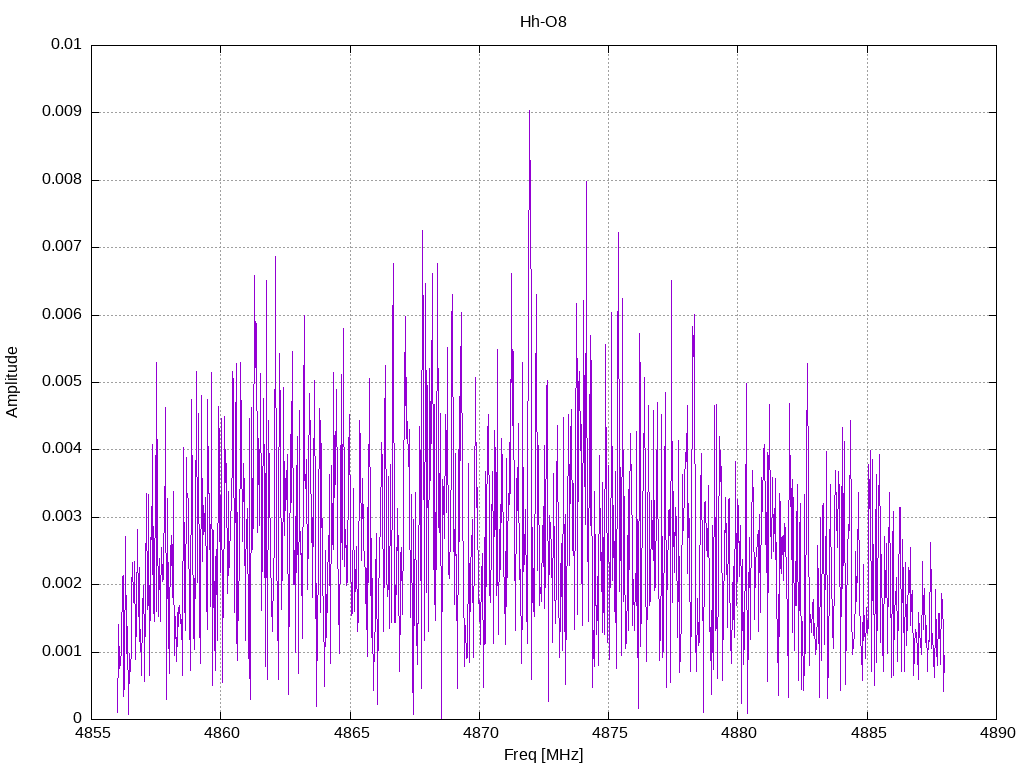Click the 0.002 y-axis tick label
1024x768 pixels.
pos(62,584)
